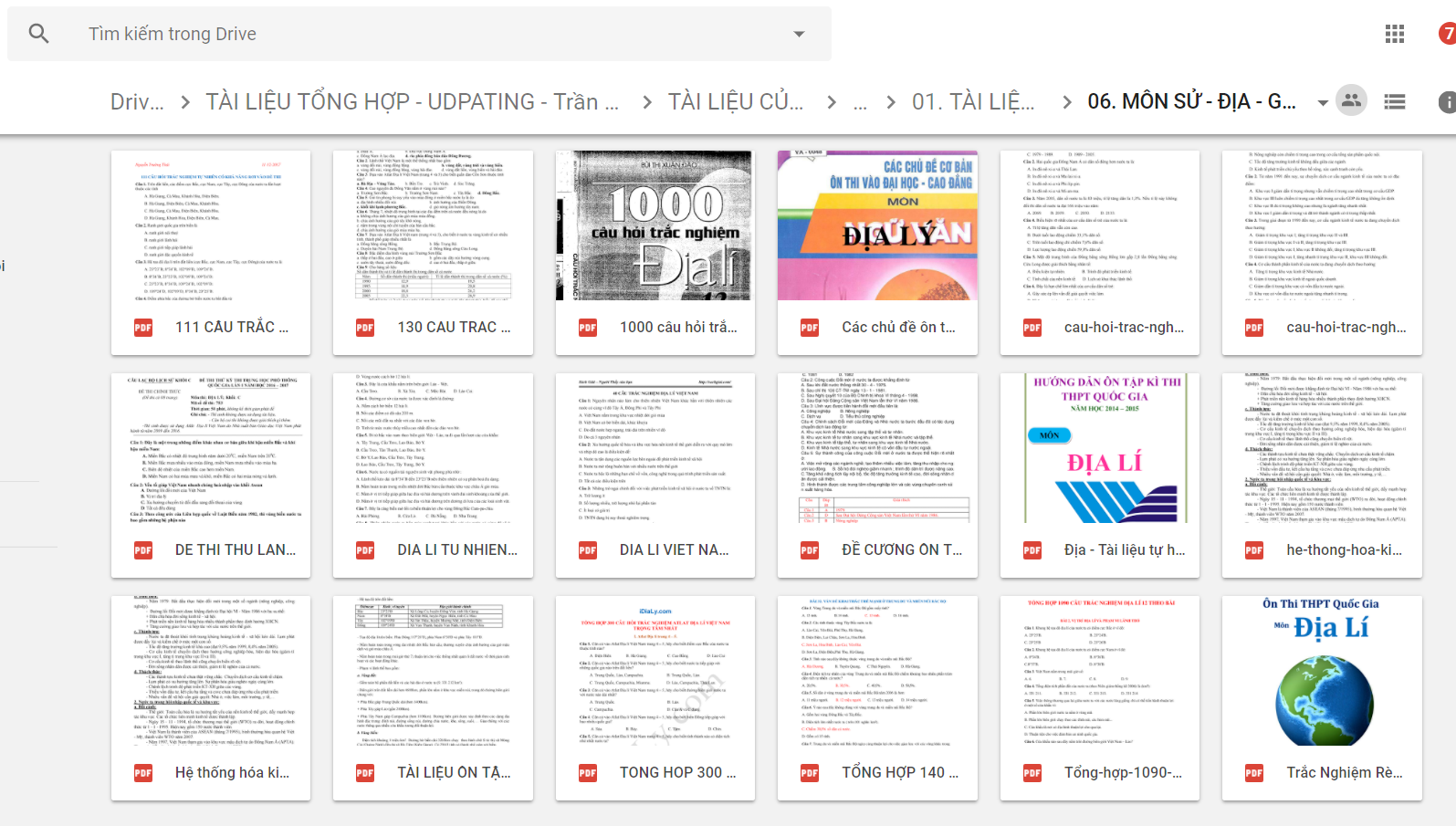1456x826 pixels.
Task: Click the search magnifier icon
Action: coord(38,34)
